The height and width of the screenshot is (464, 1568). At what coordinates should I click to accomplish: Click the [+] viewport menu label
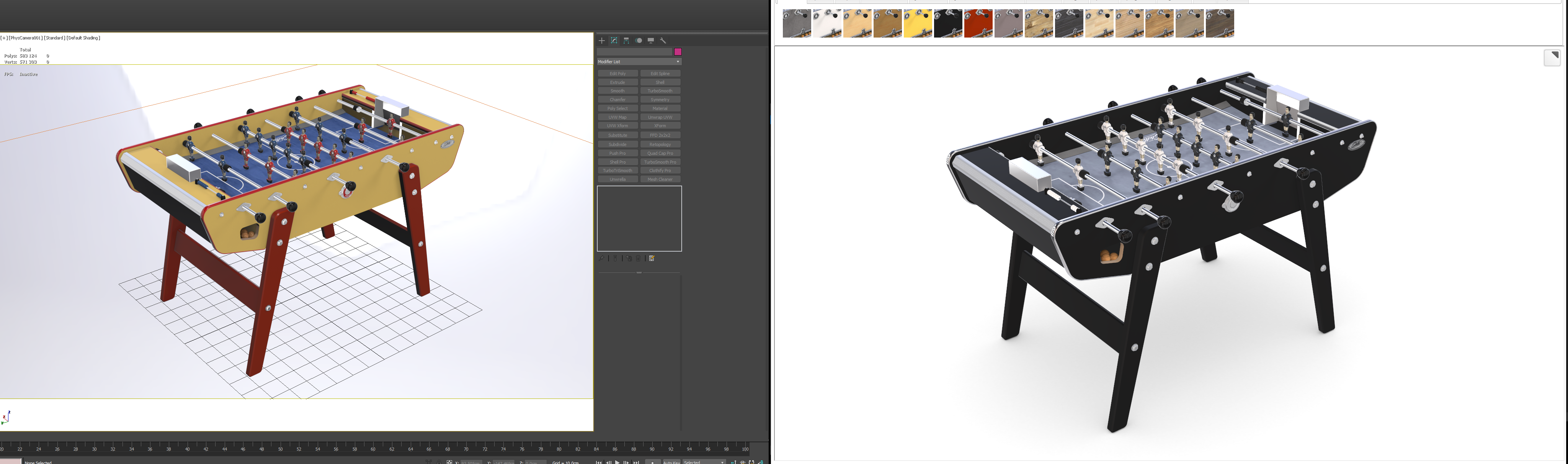pos(4,38)
